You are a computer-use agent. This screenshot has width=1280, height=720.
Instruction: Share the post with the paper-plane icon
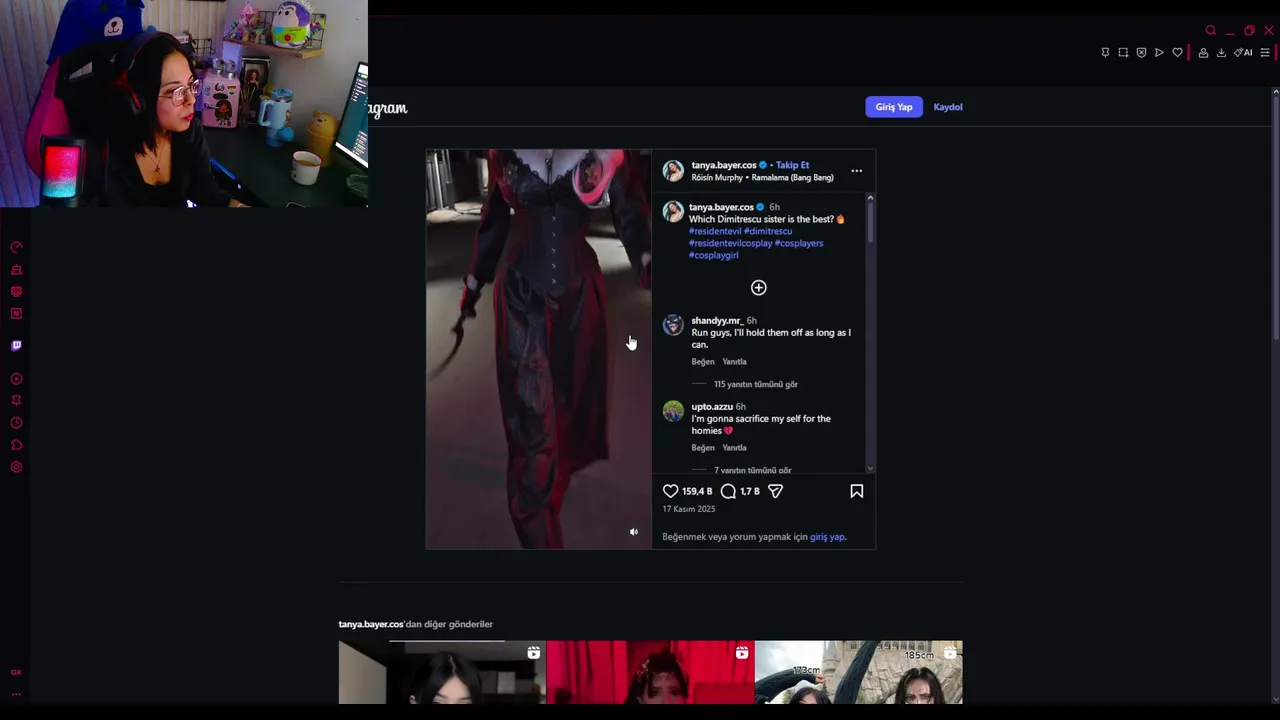point(775,491)
